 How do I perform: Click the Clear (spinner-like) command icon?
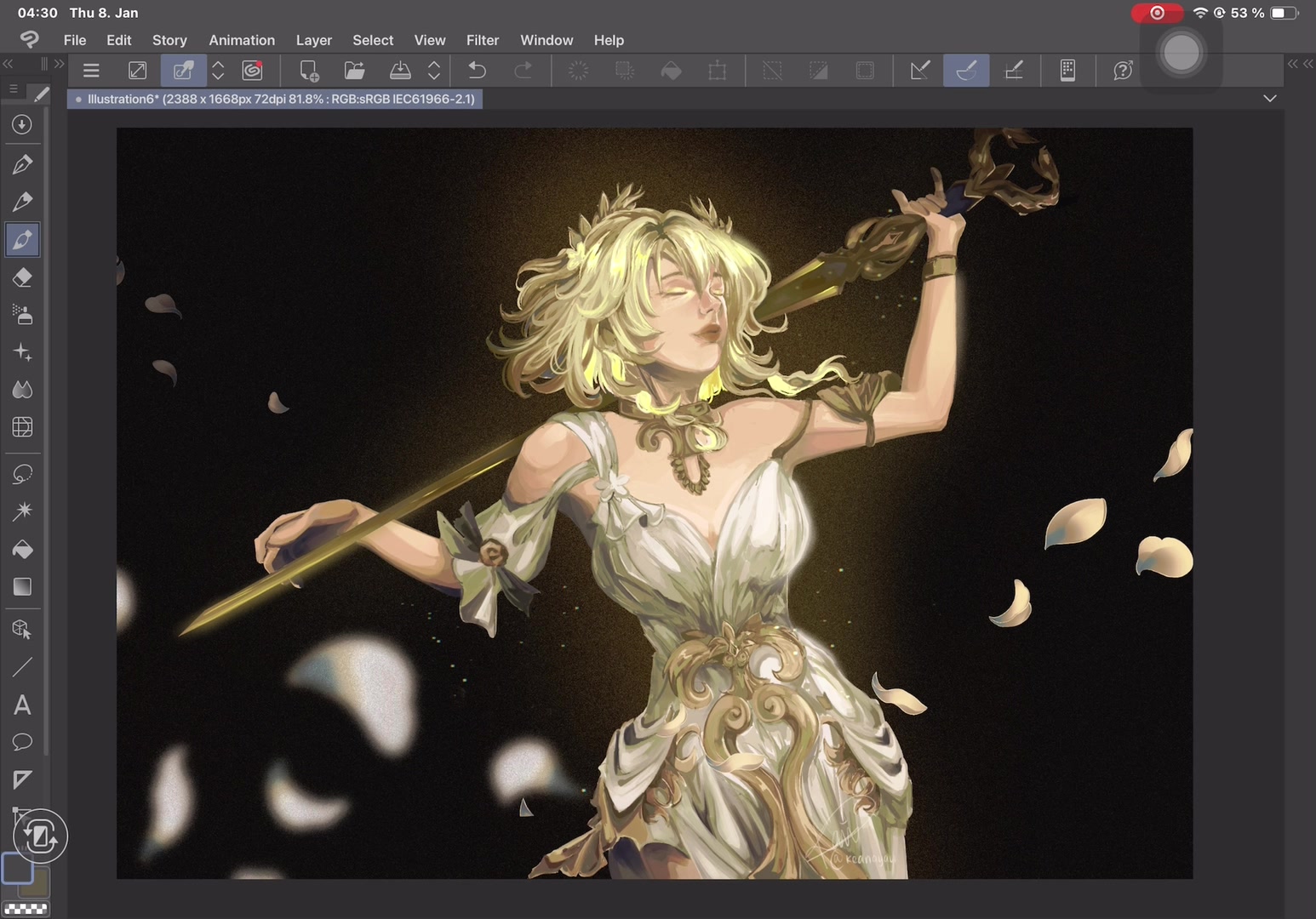[x=578, y=71]
